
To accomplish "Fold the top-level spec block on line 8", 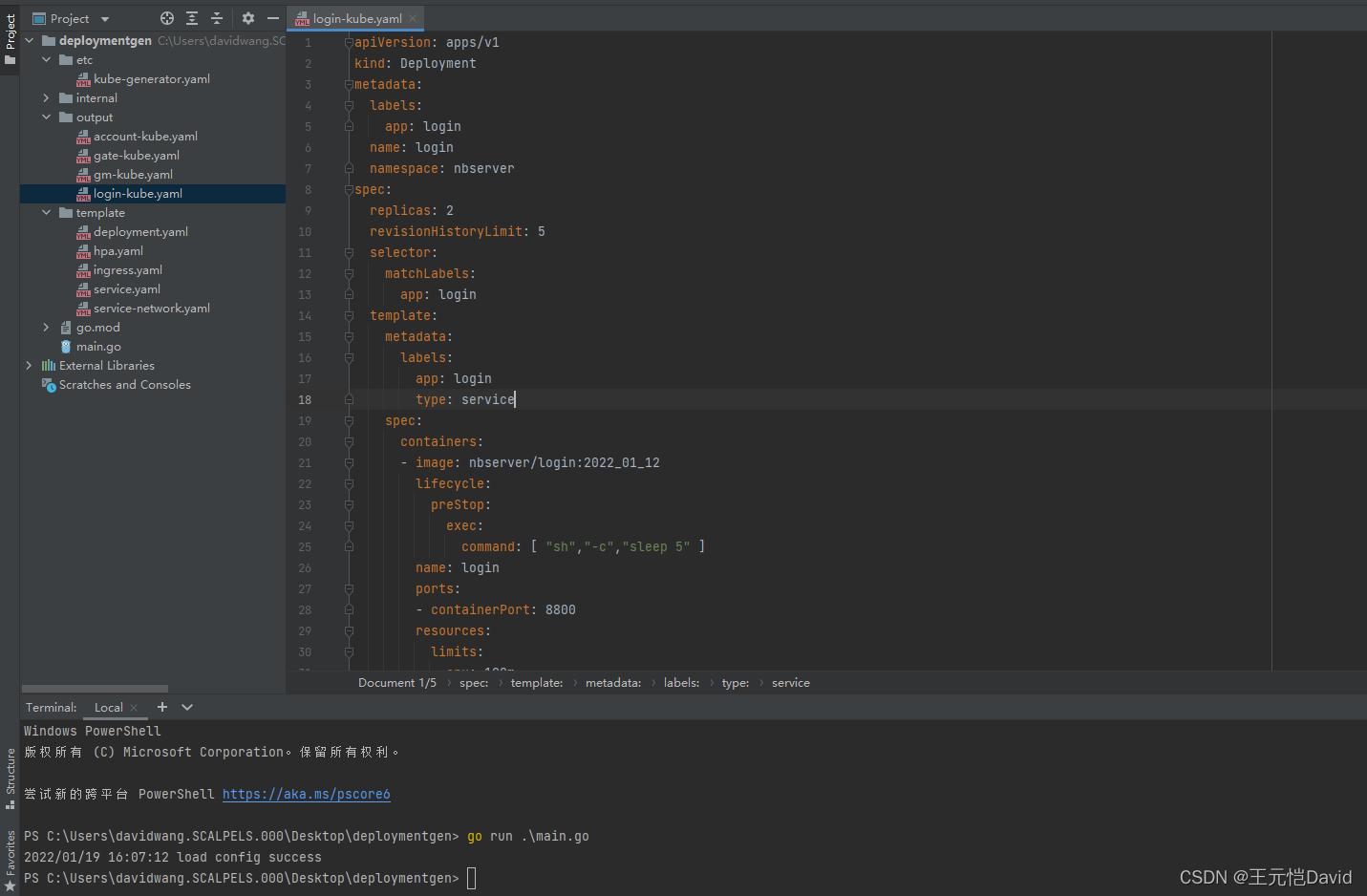I will [349, 189].
